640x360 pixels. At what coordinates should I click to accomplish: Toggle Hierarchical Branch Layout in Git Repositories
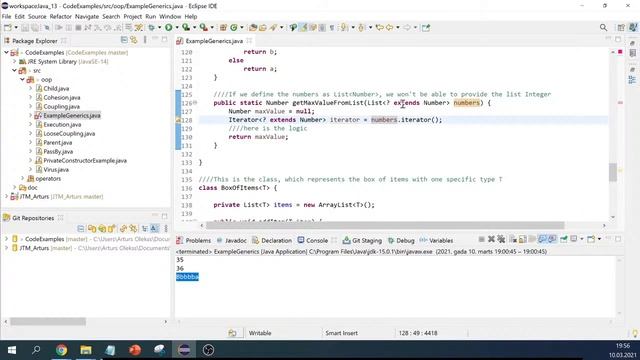pos(144,229)
